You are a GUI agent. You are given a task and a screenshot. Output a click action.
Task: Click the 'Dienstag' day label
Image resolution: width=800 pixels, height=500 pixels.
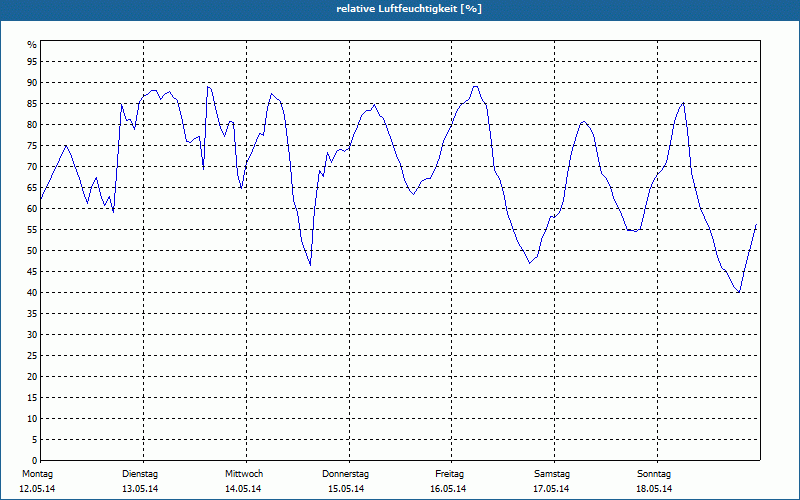pyautogui.click(x=140, y=474)
